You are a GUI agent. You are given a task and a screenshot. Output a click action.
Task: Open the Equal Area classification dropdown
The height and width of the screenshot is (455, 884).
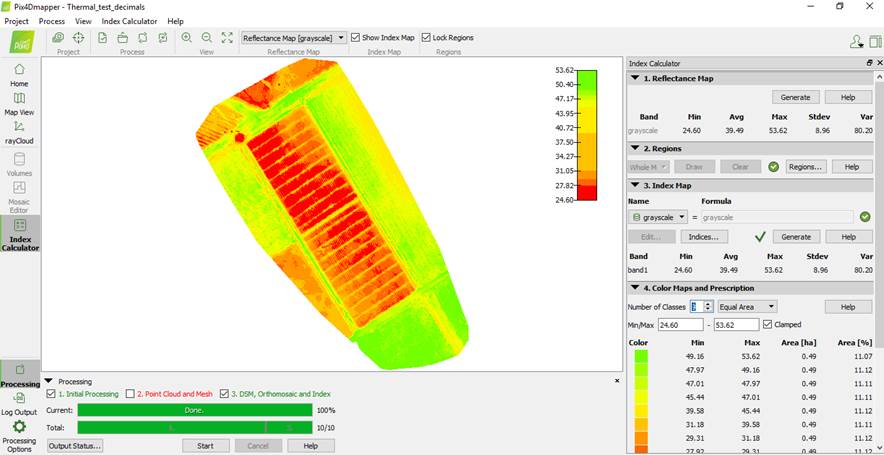click(748, 307)
